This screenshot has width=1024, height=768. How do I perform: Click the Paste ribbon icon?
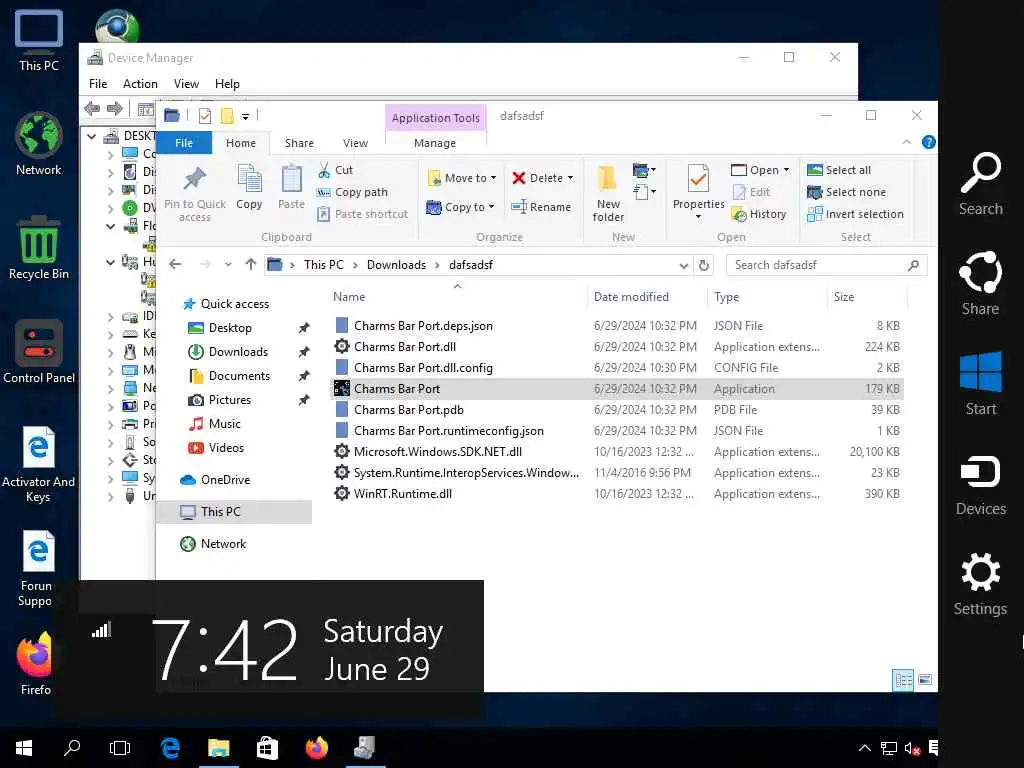[291, 178]
